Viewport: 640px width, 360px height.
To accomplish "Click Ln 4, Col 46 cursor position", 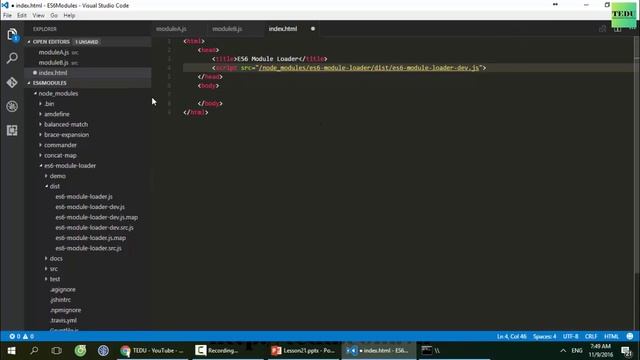I will coord(511,336).
